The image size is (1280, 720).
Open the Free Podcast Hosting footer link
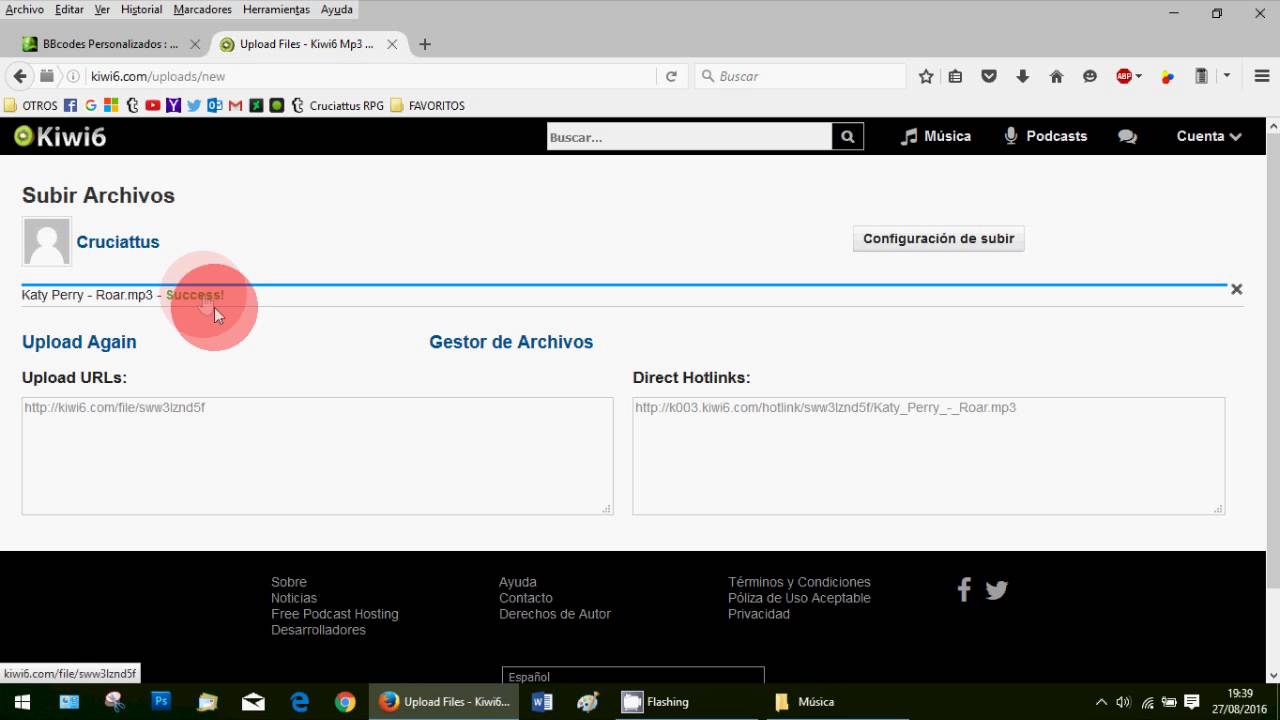335,614
